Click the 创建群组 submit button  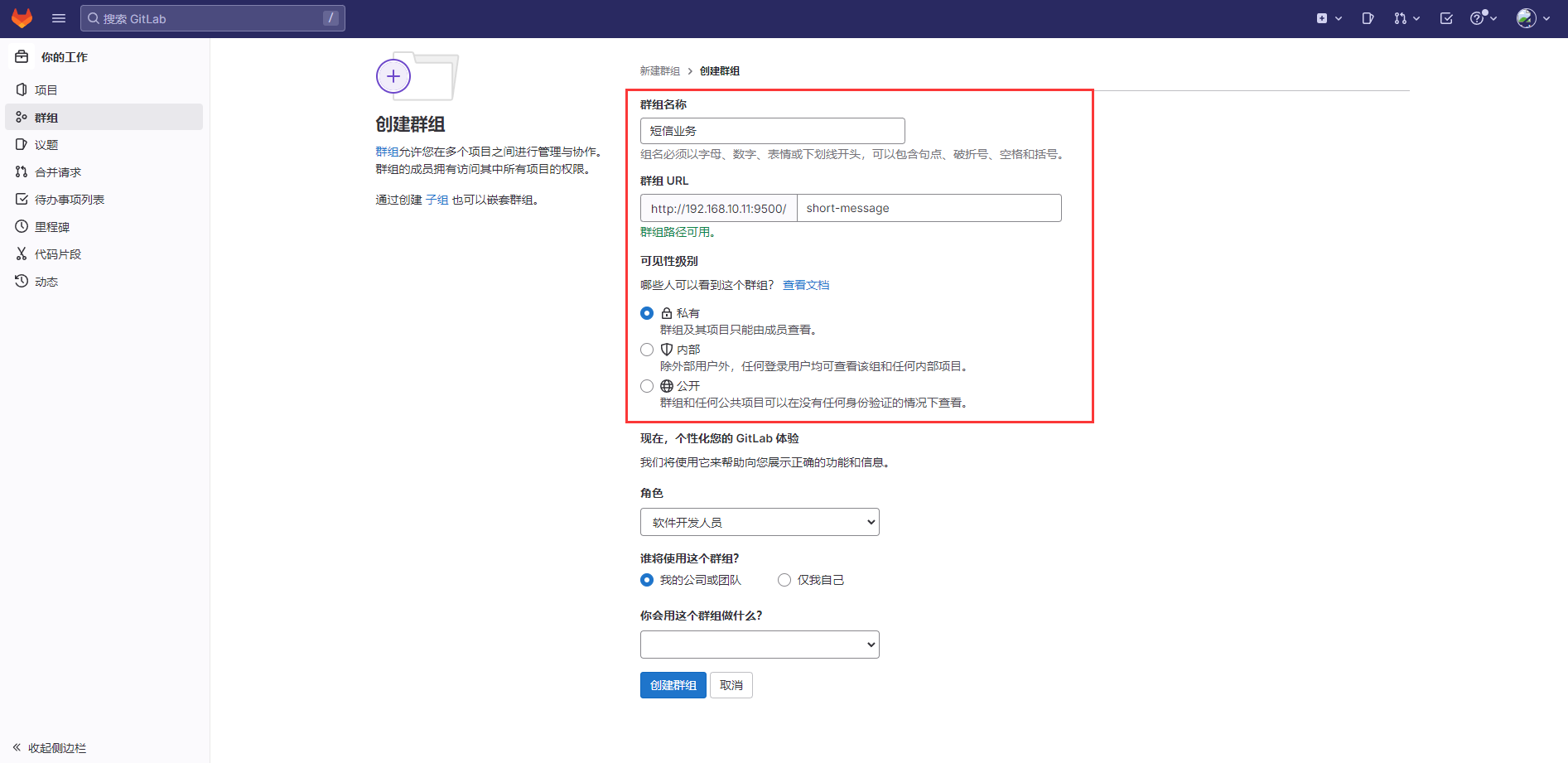pyautogui.click(x=673, y=685)
